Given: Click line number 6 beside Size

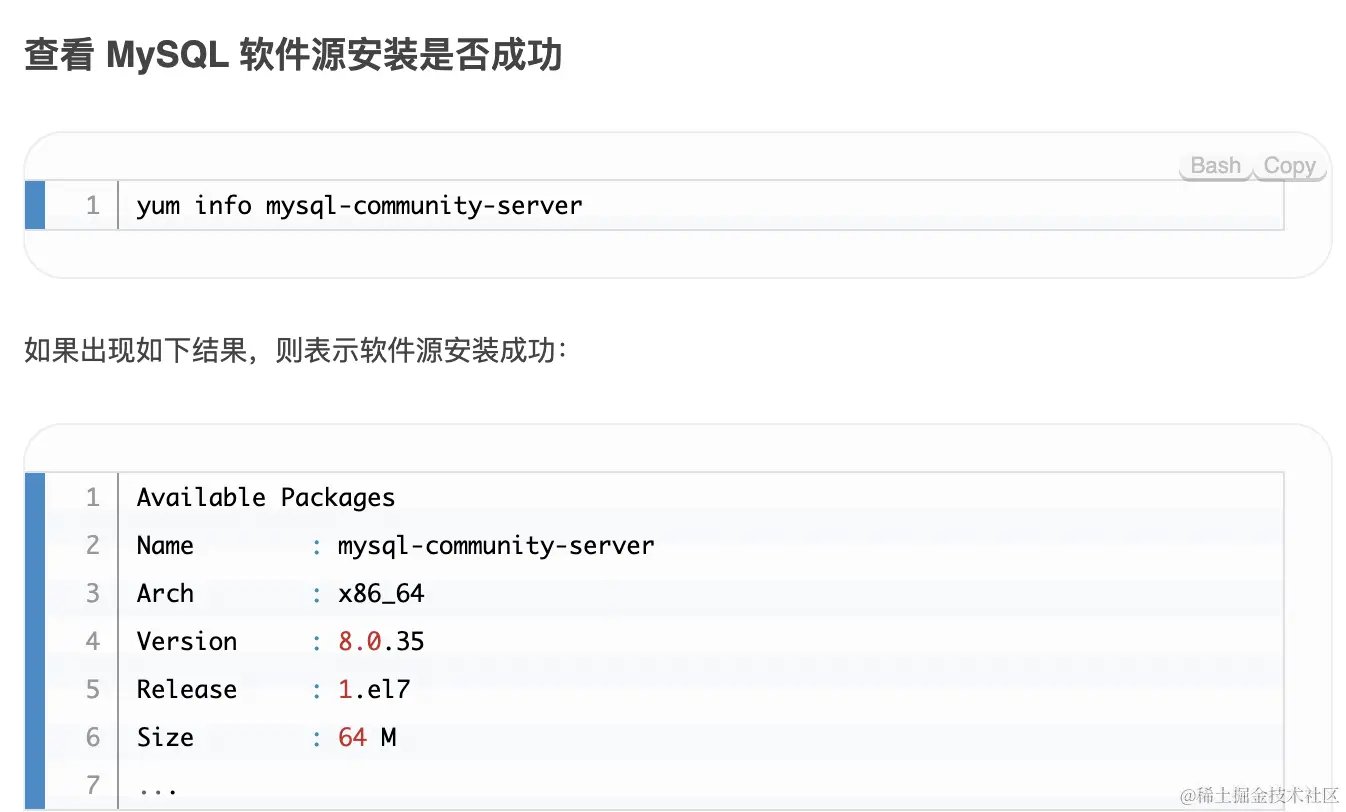Looking at the screenshot, I should click(93, 738).
